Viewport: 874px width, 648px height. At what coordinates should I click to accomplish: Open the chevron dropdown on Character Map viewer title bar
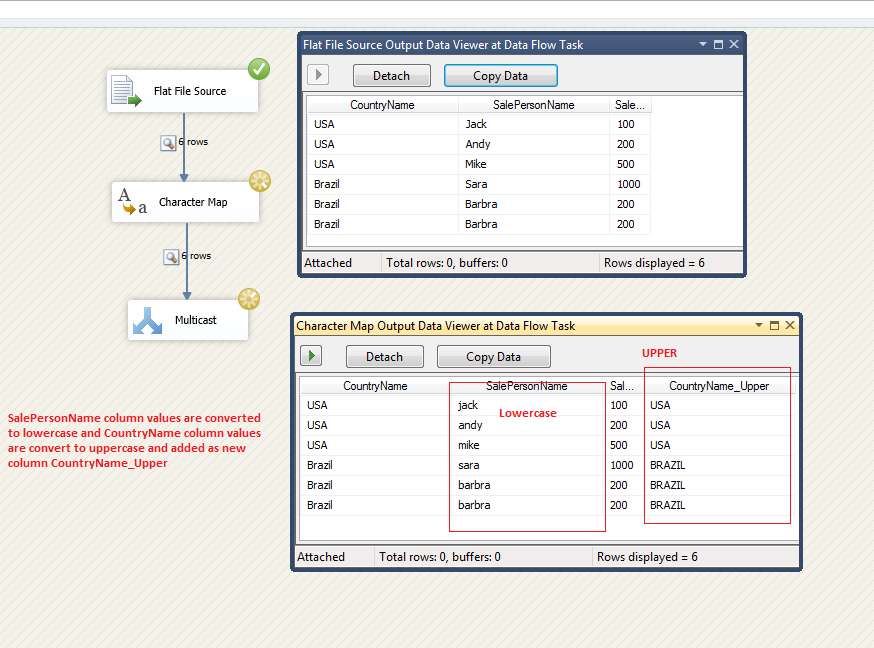759,325
